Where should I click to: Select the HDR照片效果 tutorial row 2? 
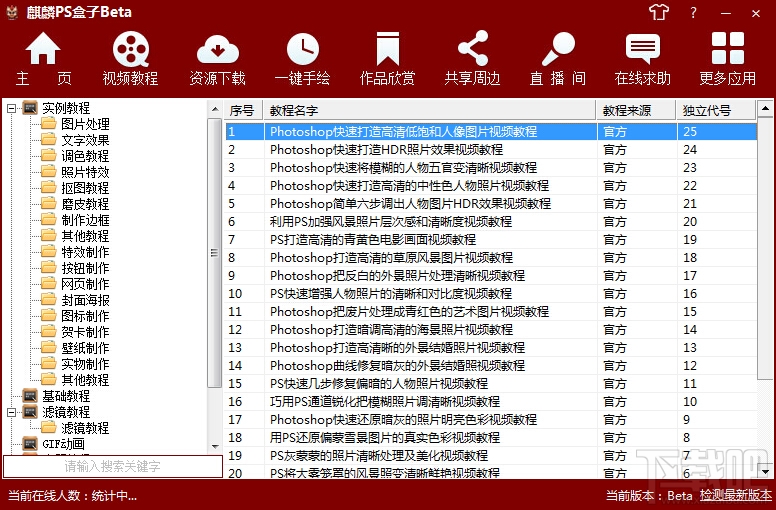point(491,149)
